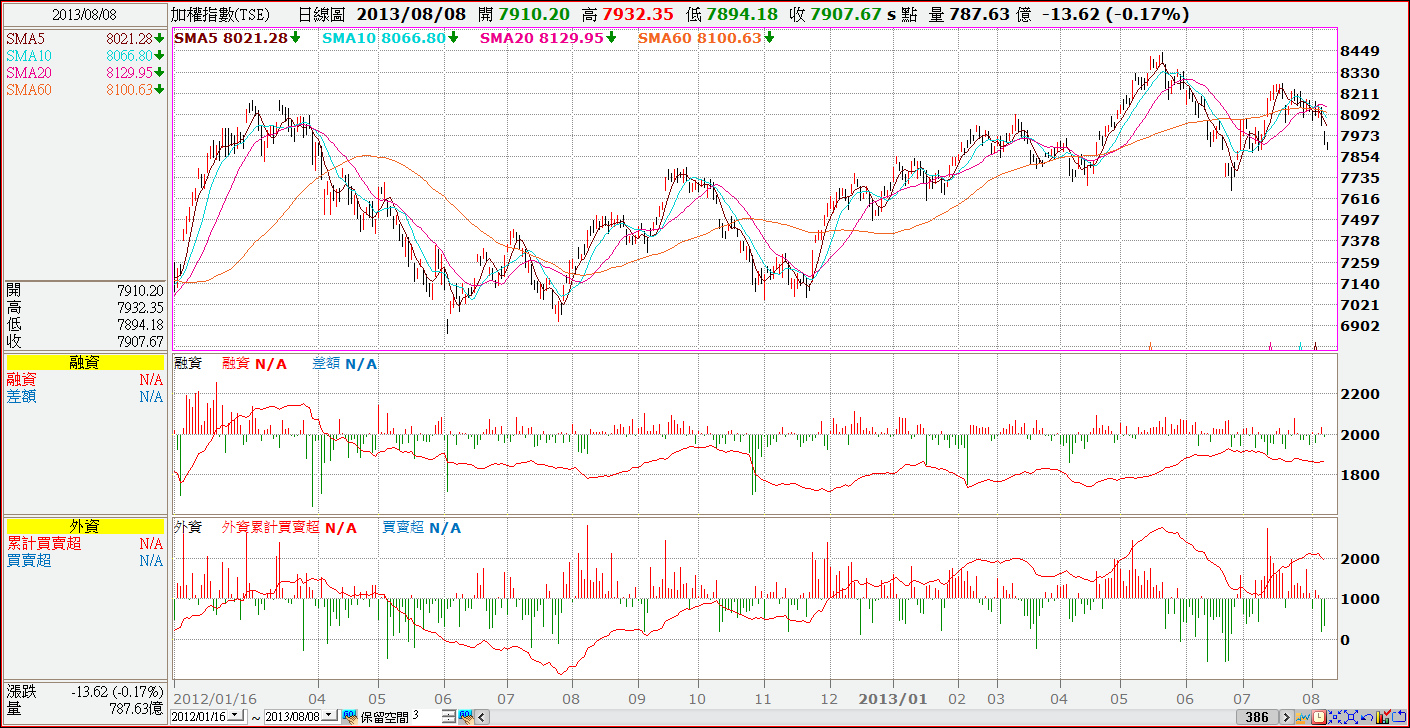Click the 保留空間 value field
Image resolution: width=1410 pixels, height=728 pixels.
[x=424, y=716]
